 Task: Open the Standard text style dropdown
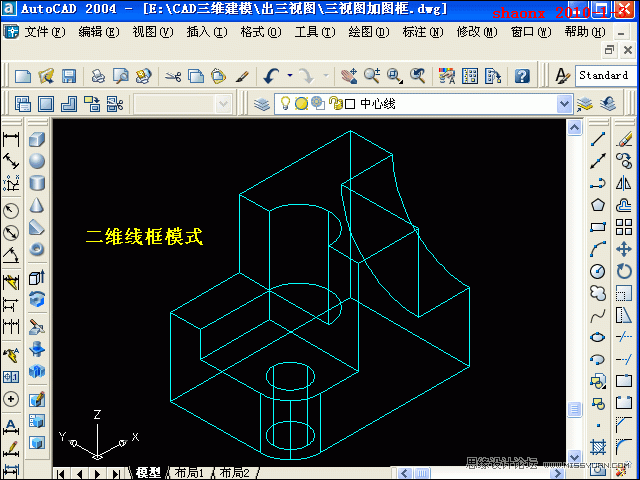[603, 76]
